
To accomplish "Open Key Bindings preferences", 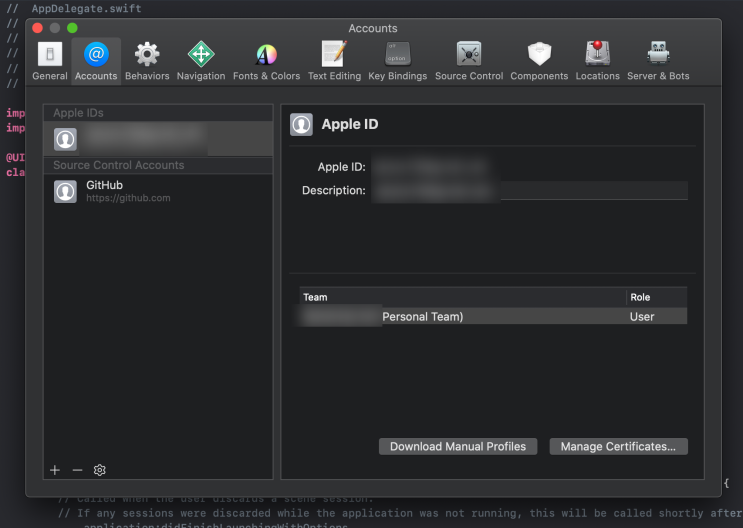I will click(x=398, y=61).
